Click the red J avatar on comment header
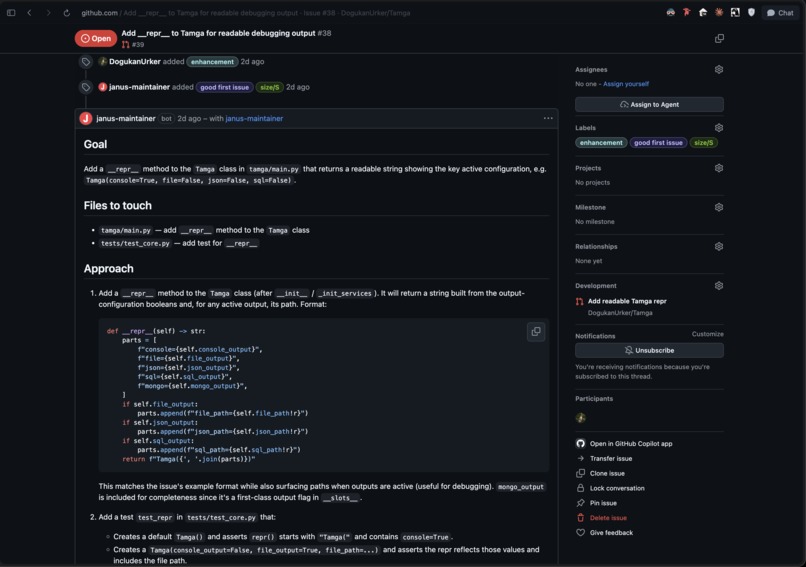This screenshot has height=567, width=806. coord(86,118)
